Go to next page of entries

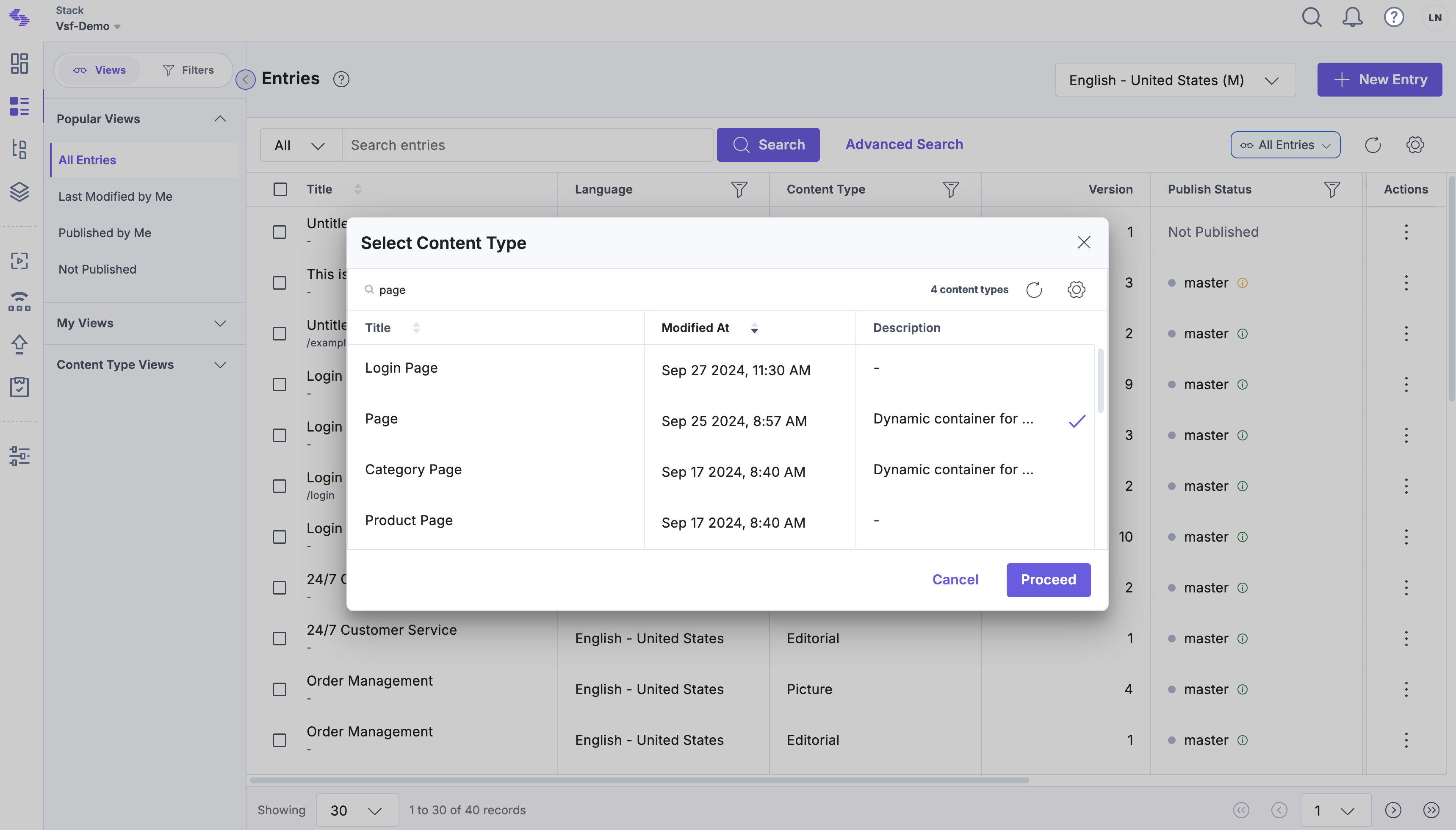1393,810
